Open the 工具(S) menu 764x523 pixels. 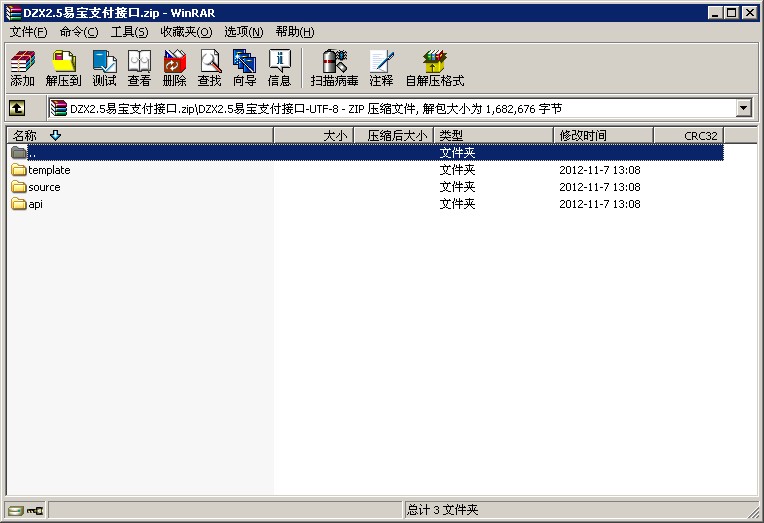pos(130,32)
